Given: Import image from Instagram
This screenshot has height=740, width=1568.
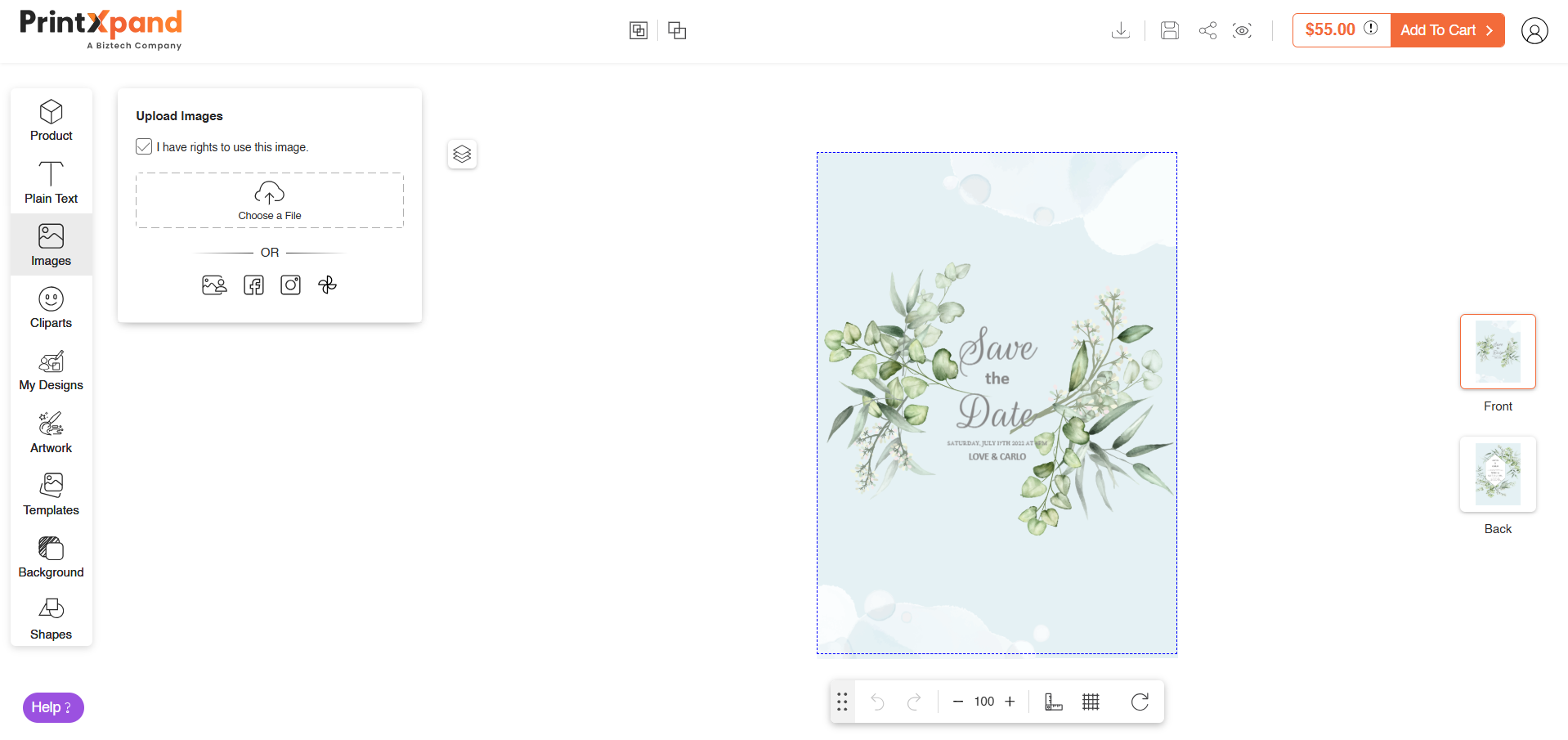Looking at the screenshot, I should pos(290,285).
